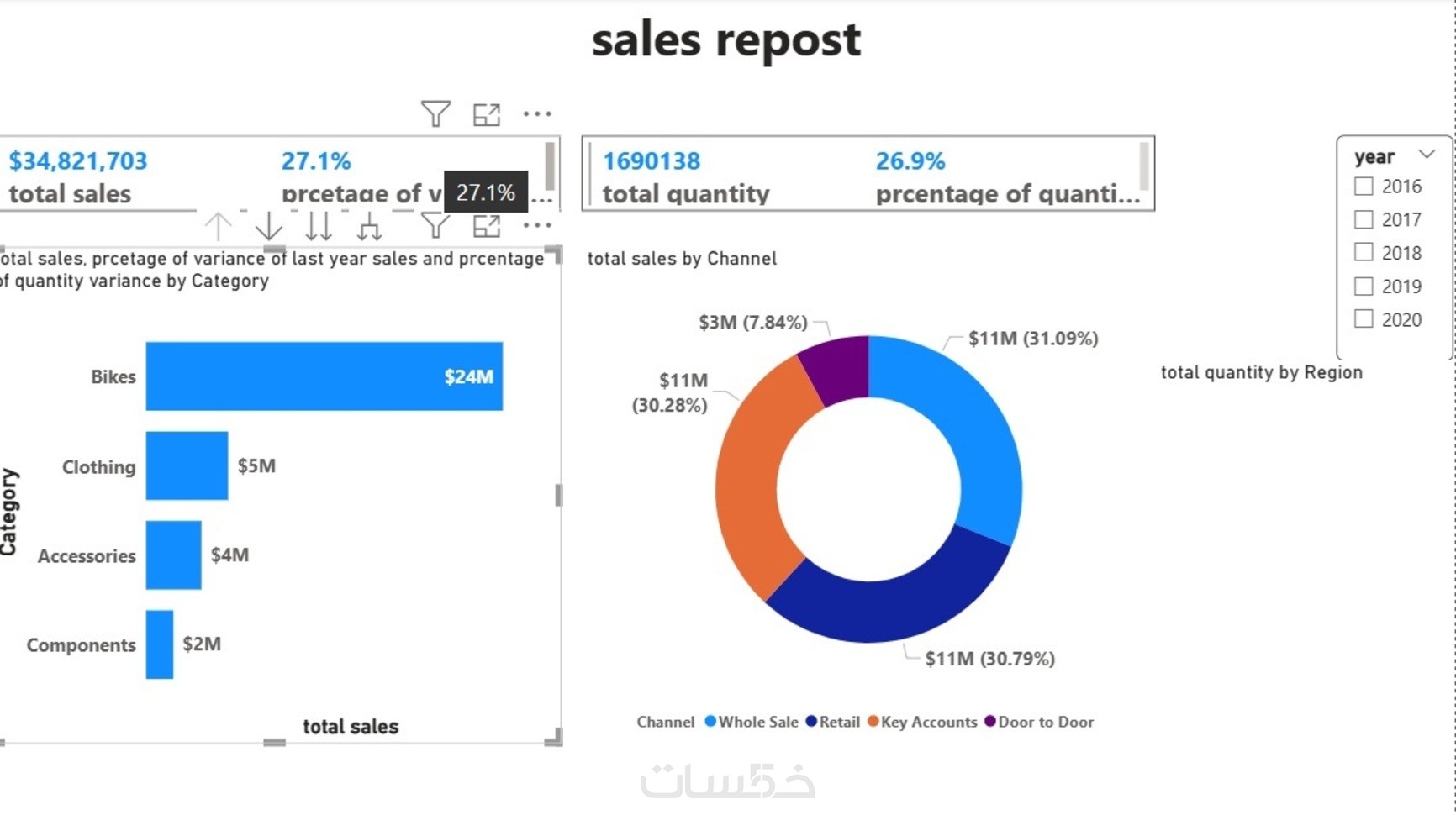Tick the 2018 checkbox in the year slicer
The height and width of the screenshot is (815, 1456).
tap(1364, 253)
